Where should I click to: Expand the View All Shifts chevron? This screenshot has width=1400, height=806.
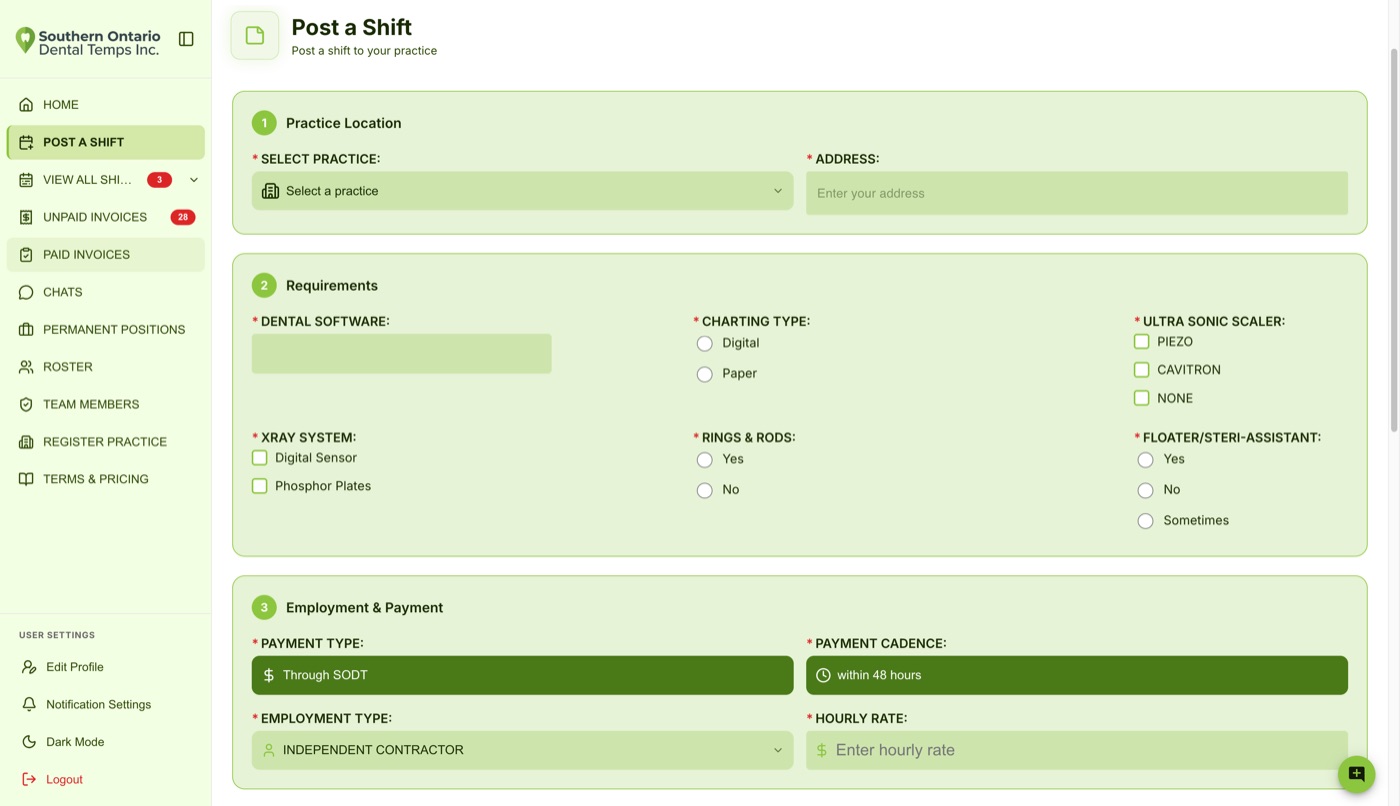coord(193,180)
